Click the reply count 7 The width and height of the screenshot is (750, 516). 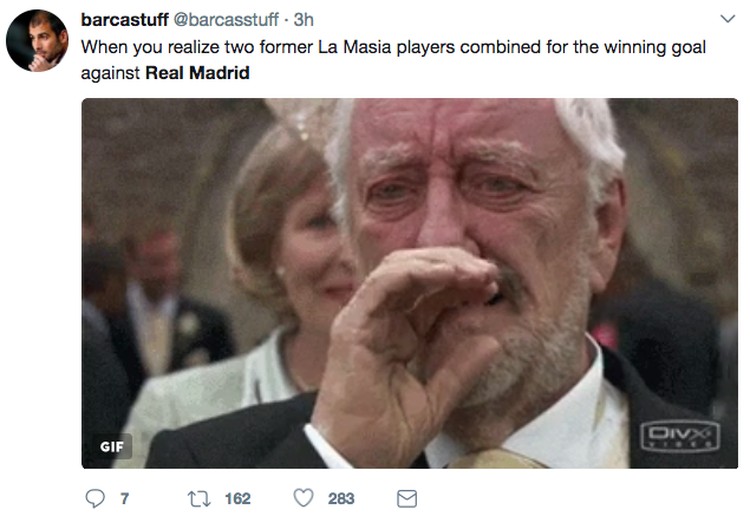click(124, 498)
